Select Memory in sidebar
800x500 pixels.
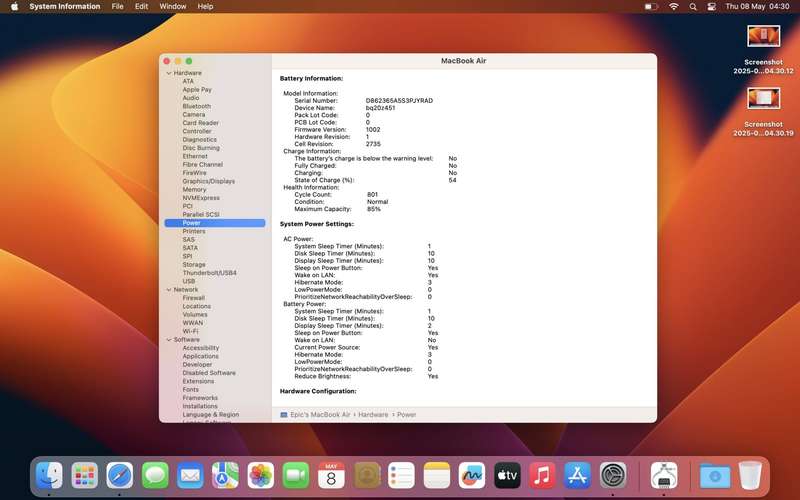[194, 189]
